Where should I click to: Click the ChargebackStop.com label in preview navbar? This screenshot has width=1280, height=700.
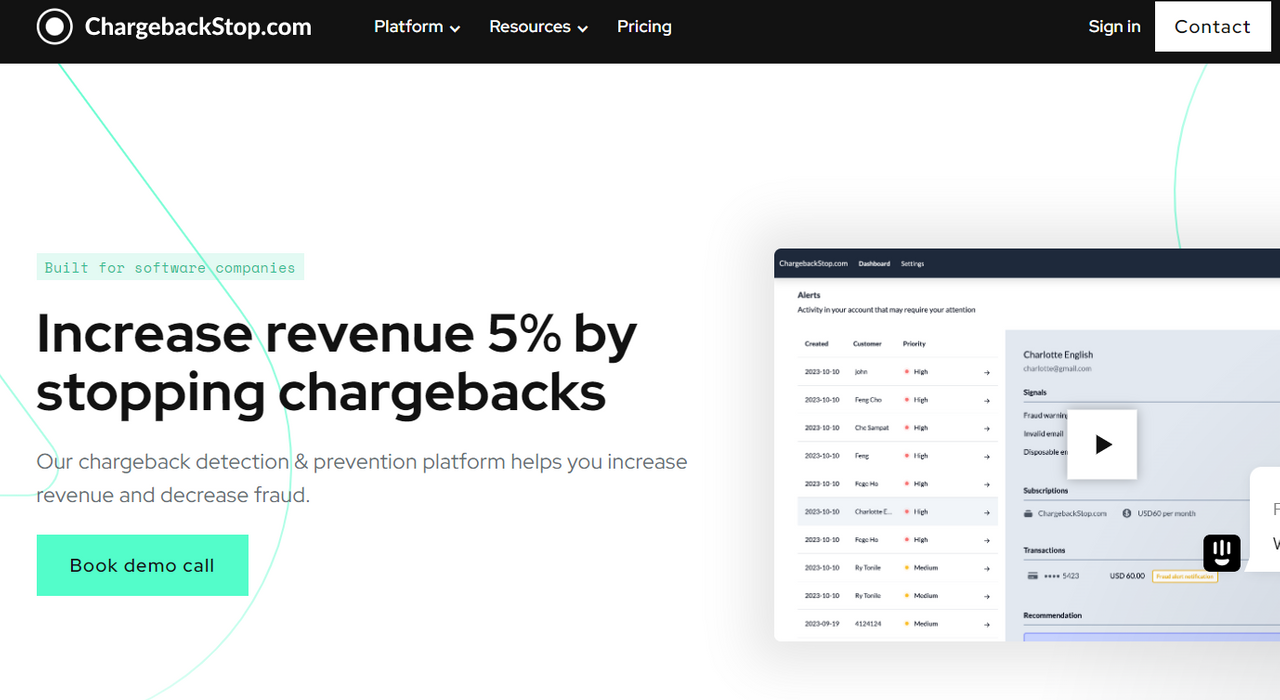813,264
